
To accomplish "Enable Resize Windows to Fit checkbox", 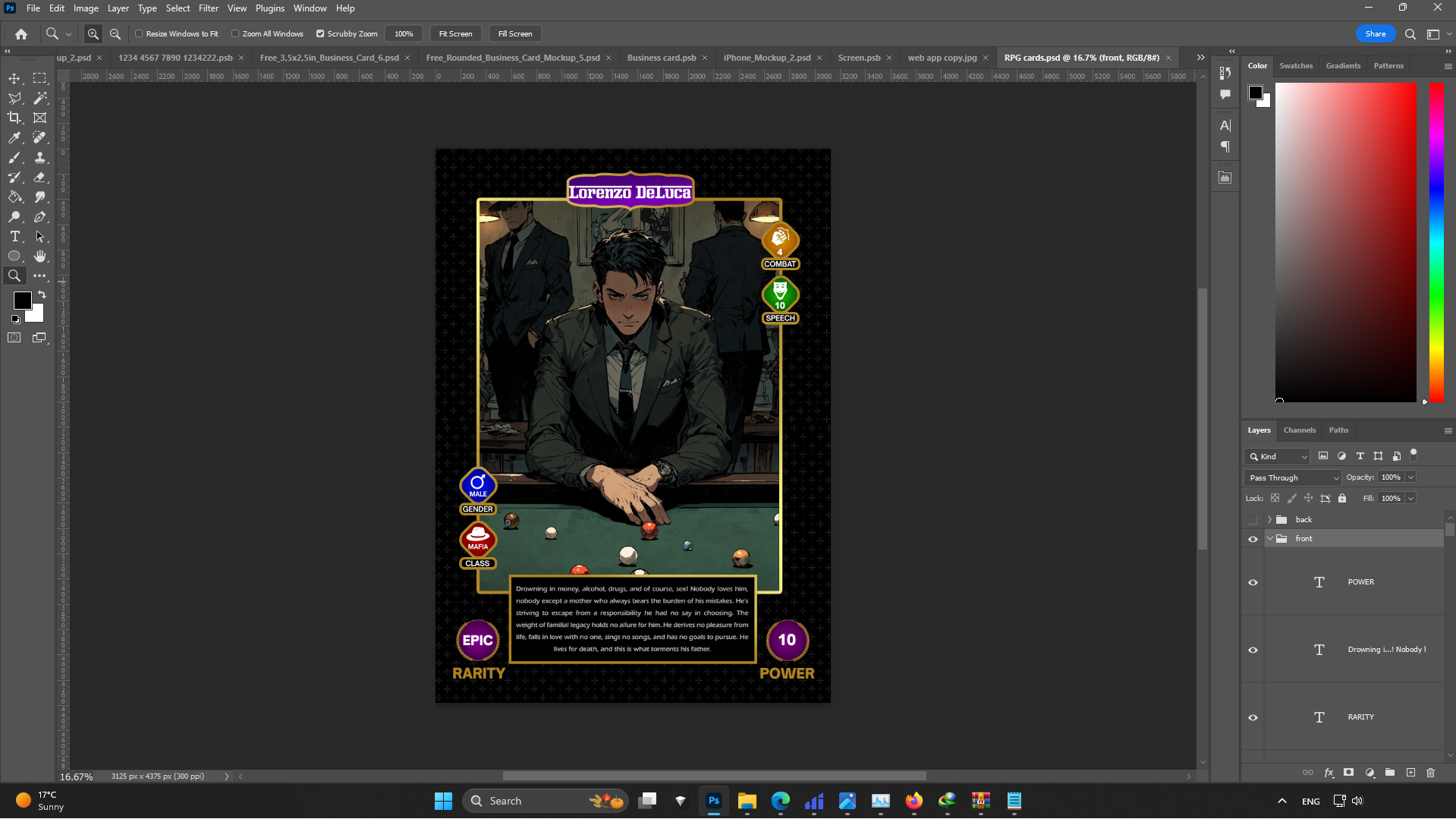I will point(139,33).
